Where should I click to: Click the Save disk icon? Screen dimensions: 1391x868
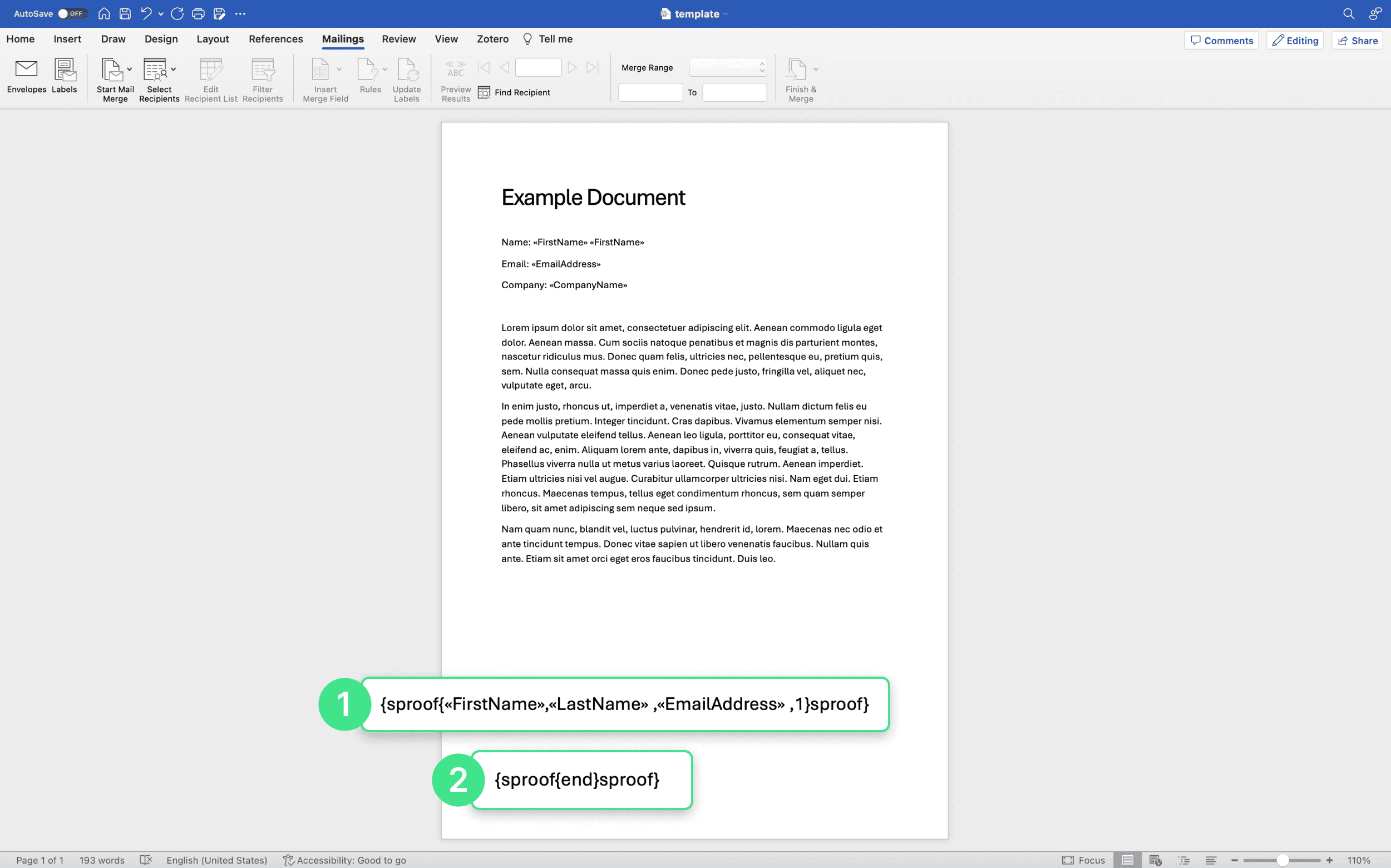point(125,13)
